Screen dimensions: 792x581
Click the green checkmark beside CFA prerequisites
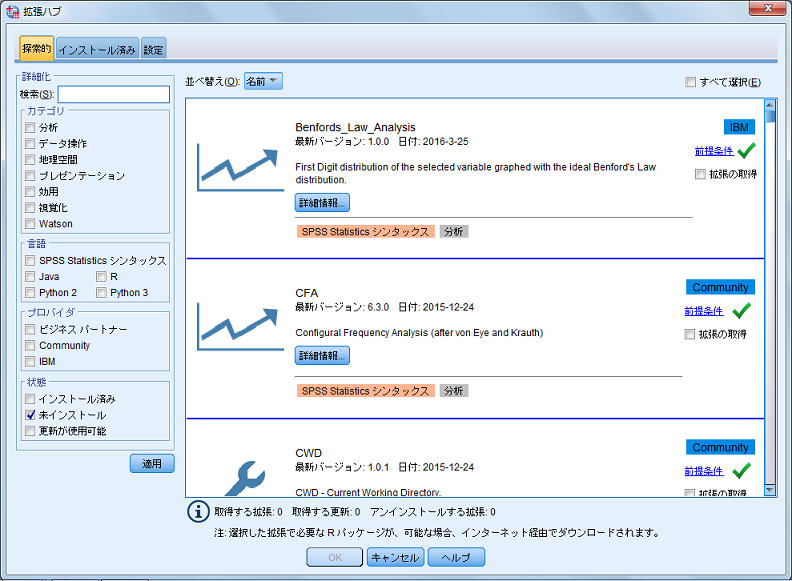point(741,311)
